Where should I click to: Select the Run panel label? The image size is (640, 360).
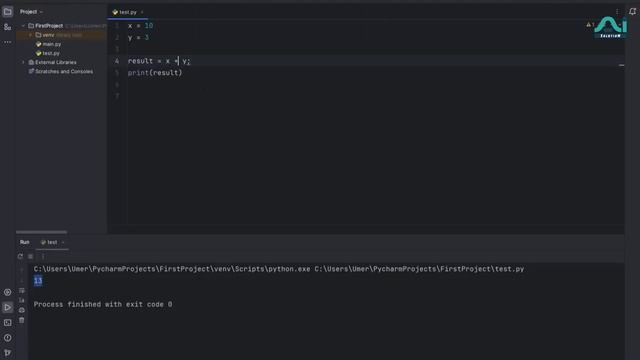(24, 242)
